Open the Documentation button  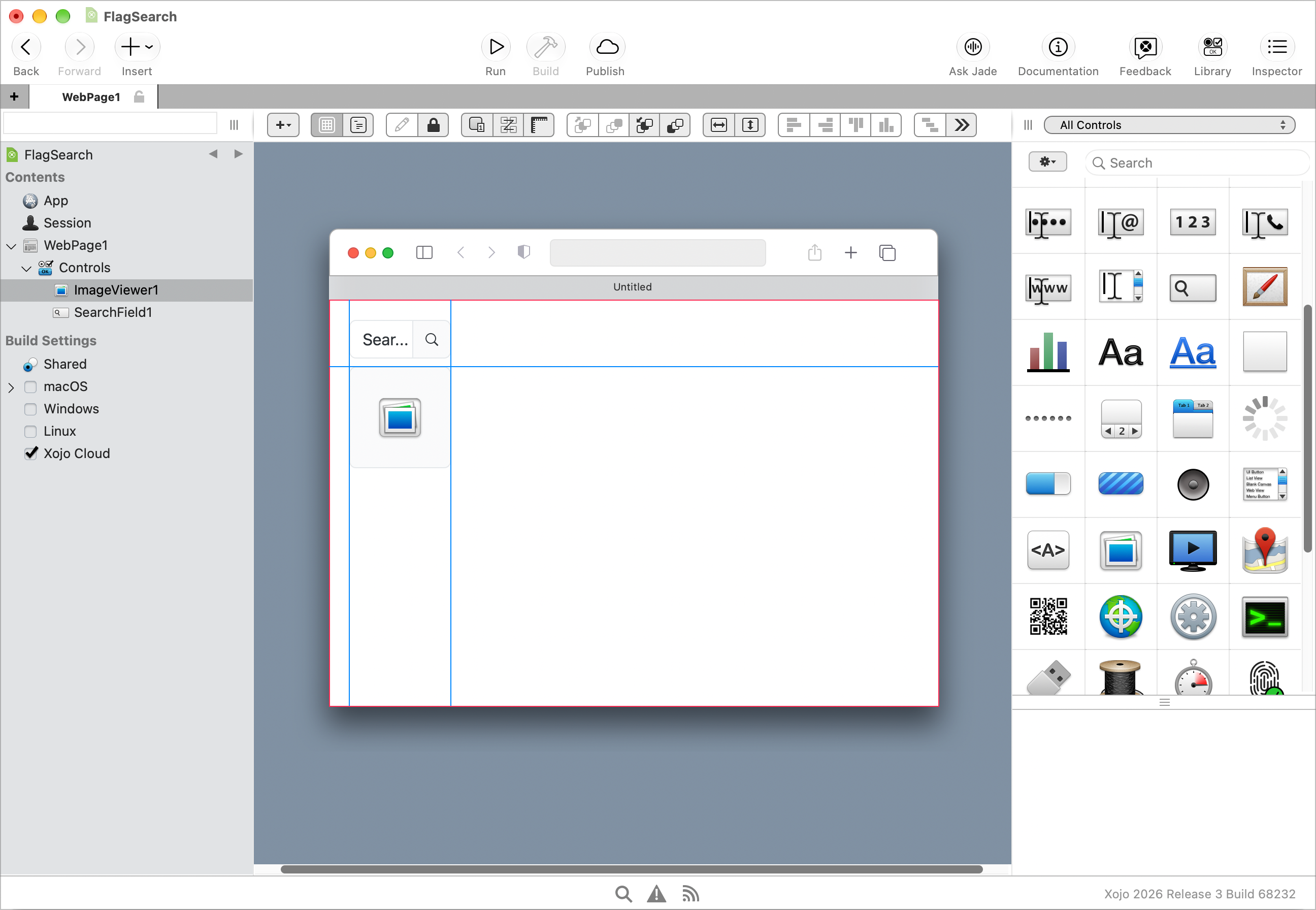1058,47
